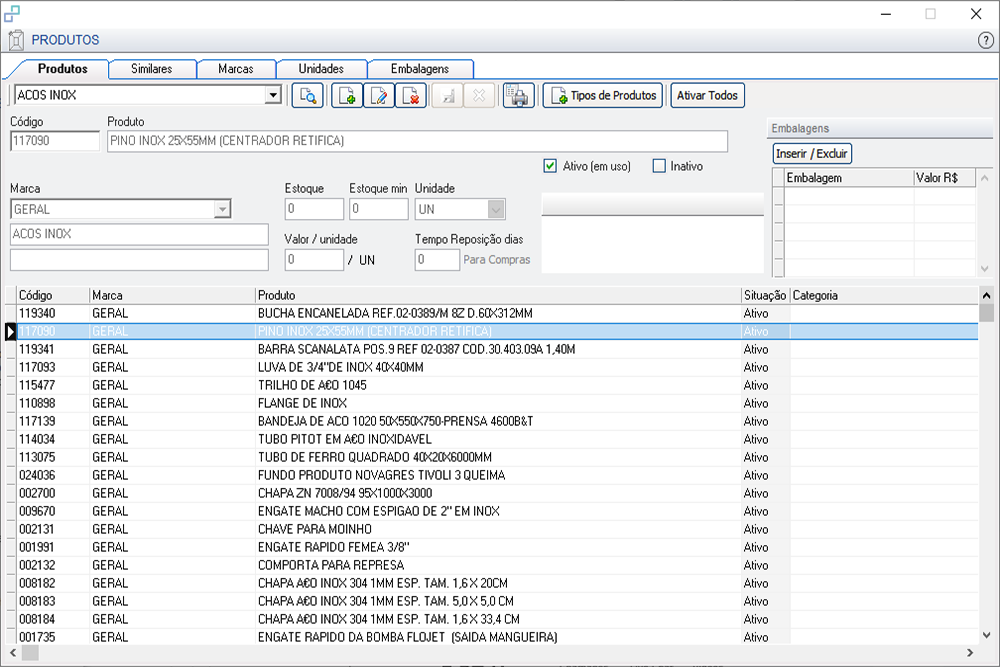Image resolution: width=1000 pixels, height=667 pixels.
Task: Open the Marcas tab
Action: 236,69
